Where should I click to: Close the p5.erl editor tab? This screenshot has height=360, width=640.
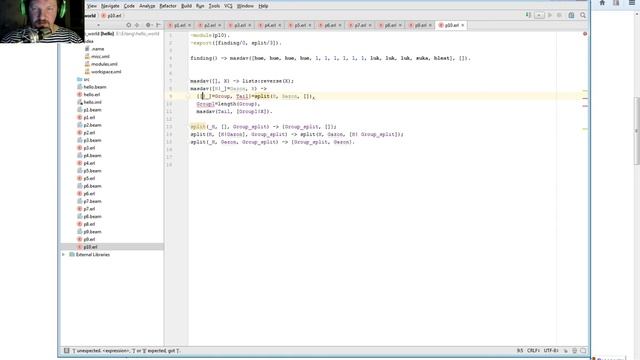tap(310, 25)
